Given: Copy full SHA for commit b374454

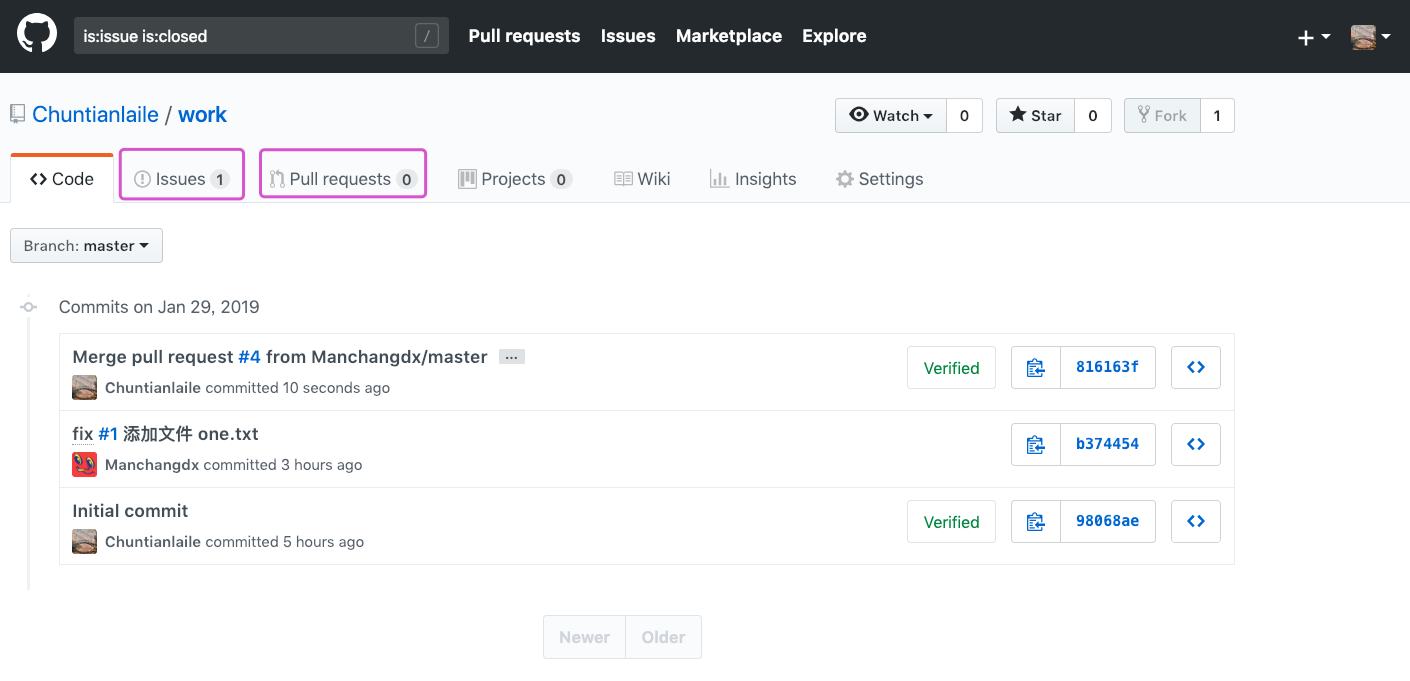Looking at the screenshot, I should [x=1036, y=444].
